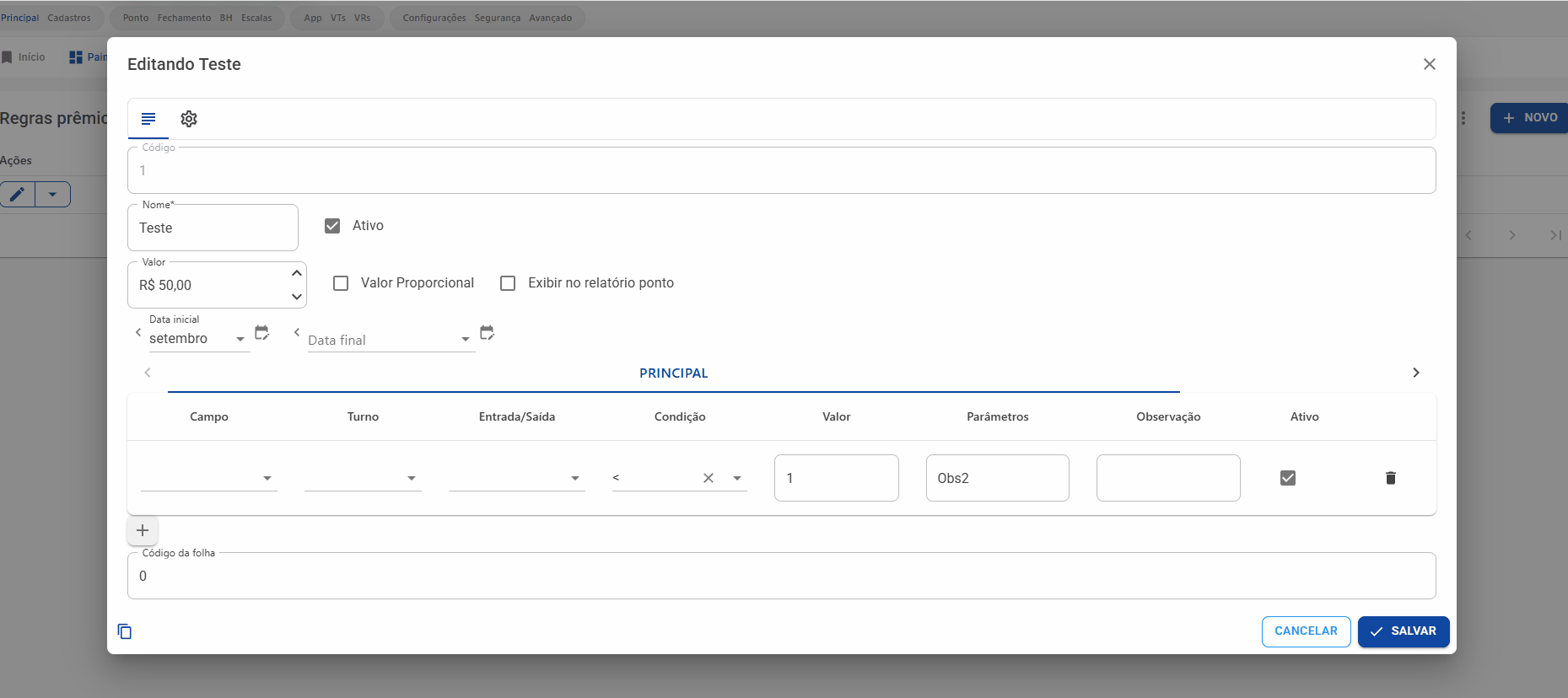
Task: Add a new rule row with plus icon
Action: [x=143, y=530]
